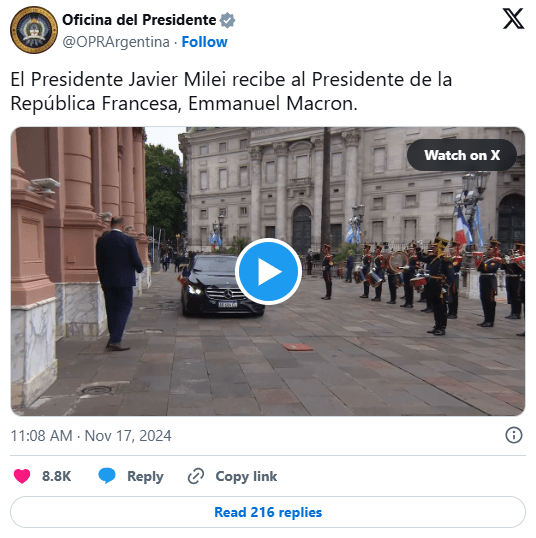The width and height of the screenshot is (536, 538).
Task: Open Read 216 replies
Action: [268, 512]
